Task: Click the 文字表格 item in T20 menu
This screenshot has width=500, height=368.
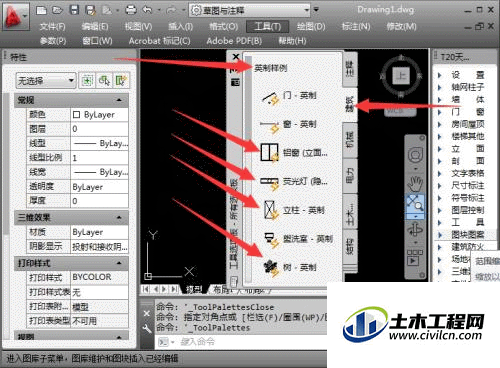Action: tap(468, 173)
